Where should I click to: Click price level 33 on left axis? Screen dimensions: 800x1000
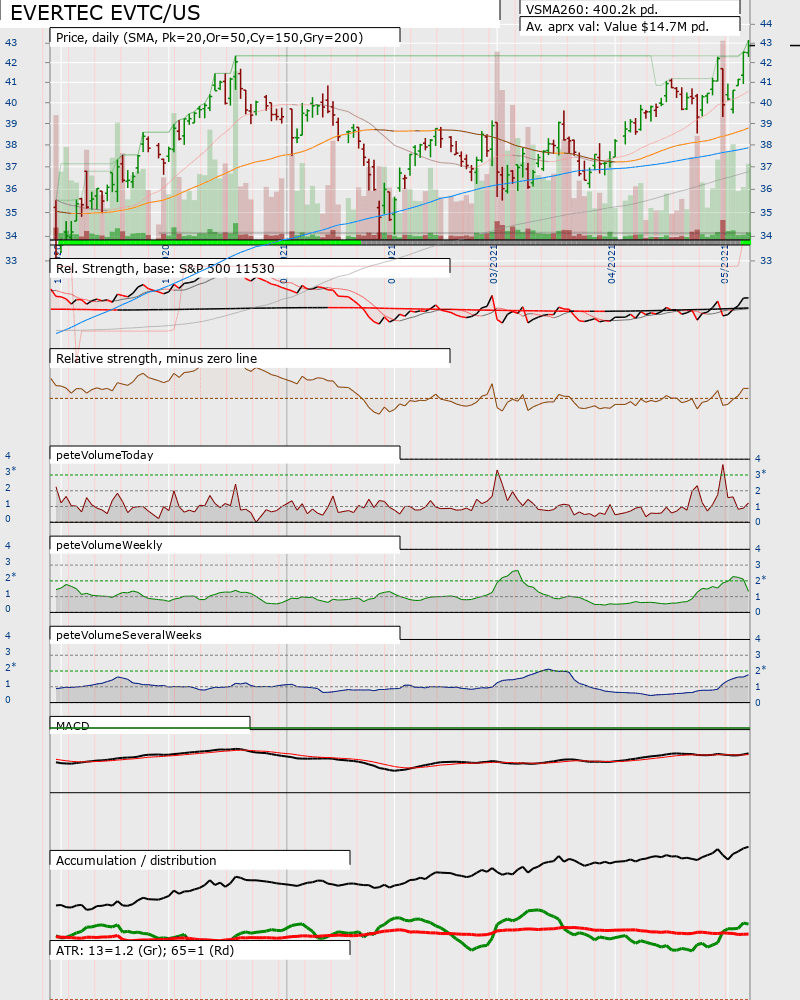[x=11, y=260]
